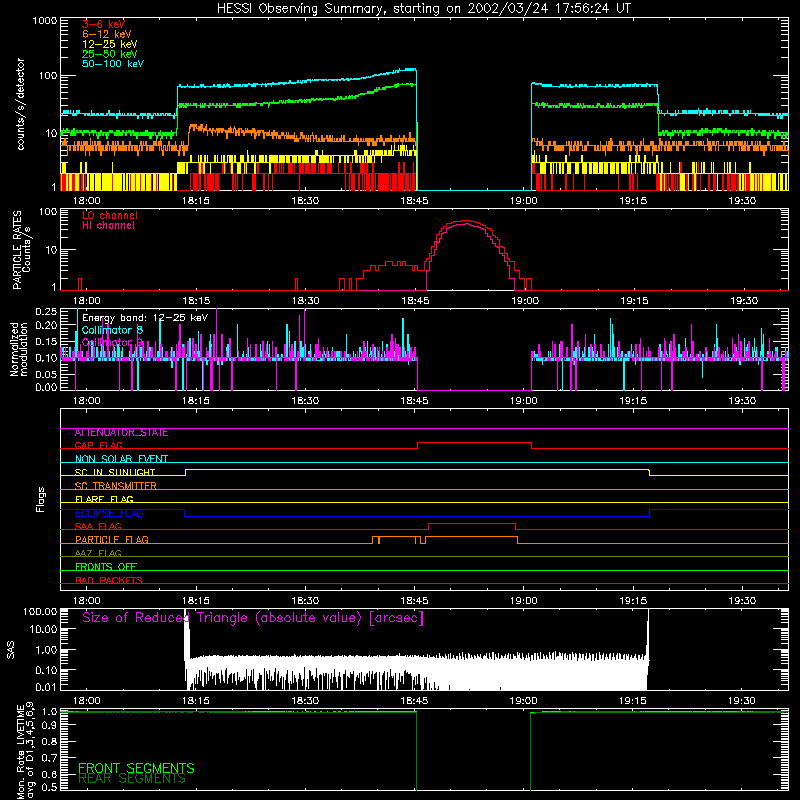
Task: Click the 10.00 SAS tick label
Action: pyautogui.click(x=44, y=629)
